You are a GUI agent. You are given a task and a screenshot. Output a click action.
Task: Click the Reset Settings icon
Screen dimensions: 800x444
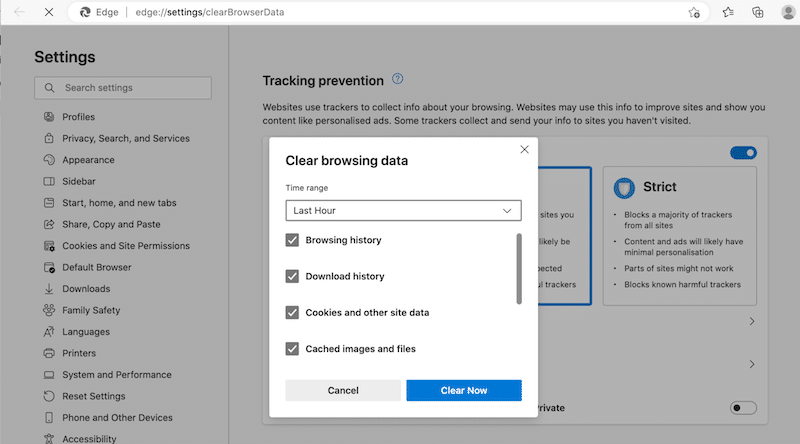click(x=49, y=396)
